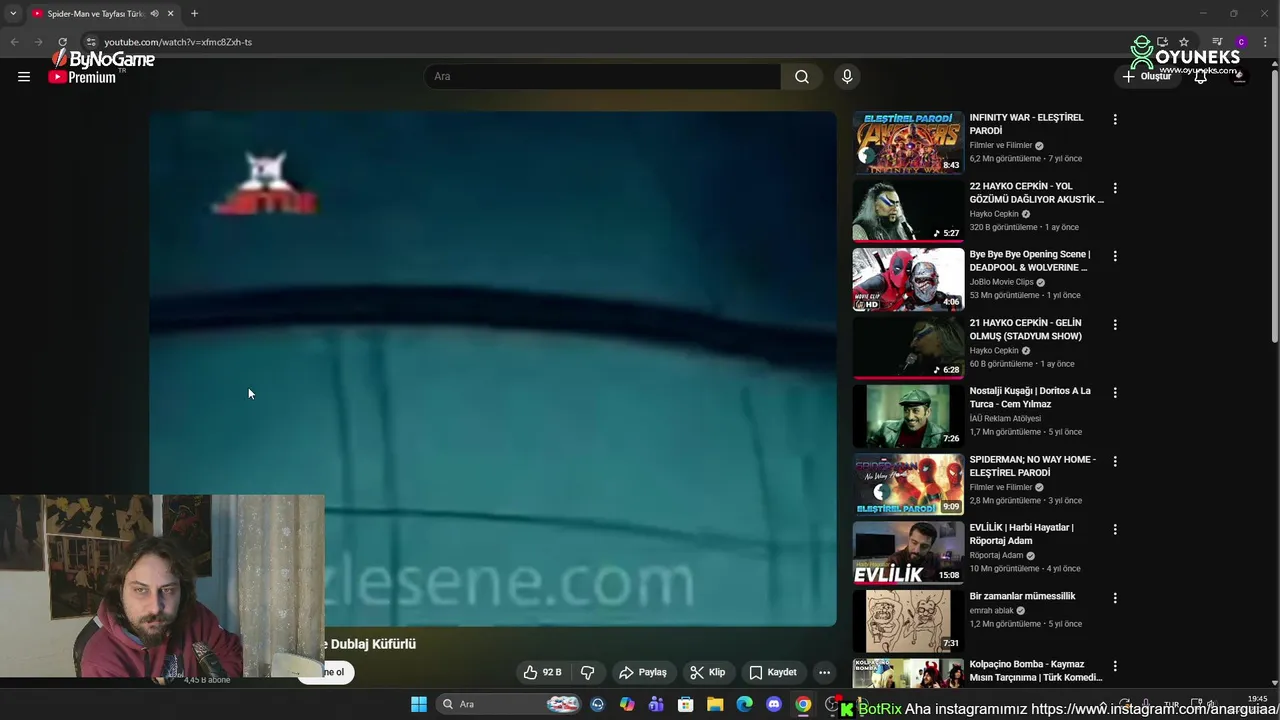Image resolution: width=1280 pixels, height=720 pixels.
Task: Open Bir zamanlar mümessillik video title
Action: point(1022,596)
